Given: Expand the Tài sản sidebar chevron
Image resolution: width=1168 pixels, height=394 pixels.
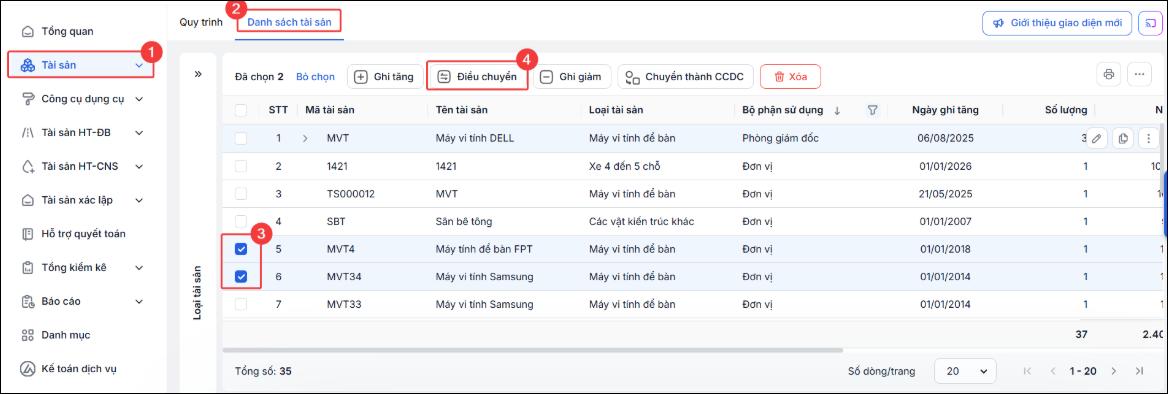Looking at the screenshot, I should pos(139,66).
